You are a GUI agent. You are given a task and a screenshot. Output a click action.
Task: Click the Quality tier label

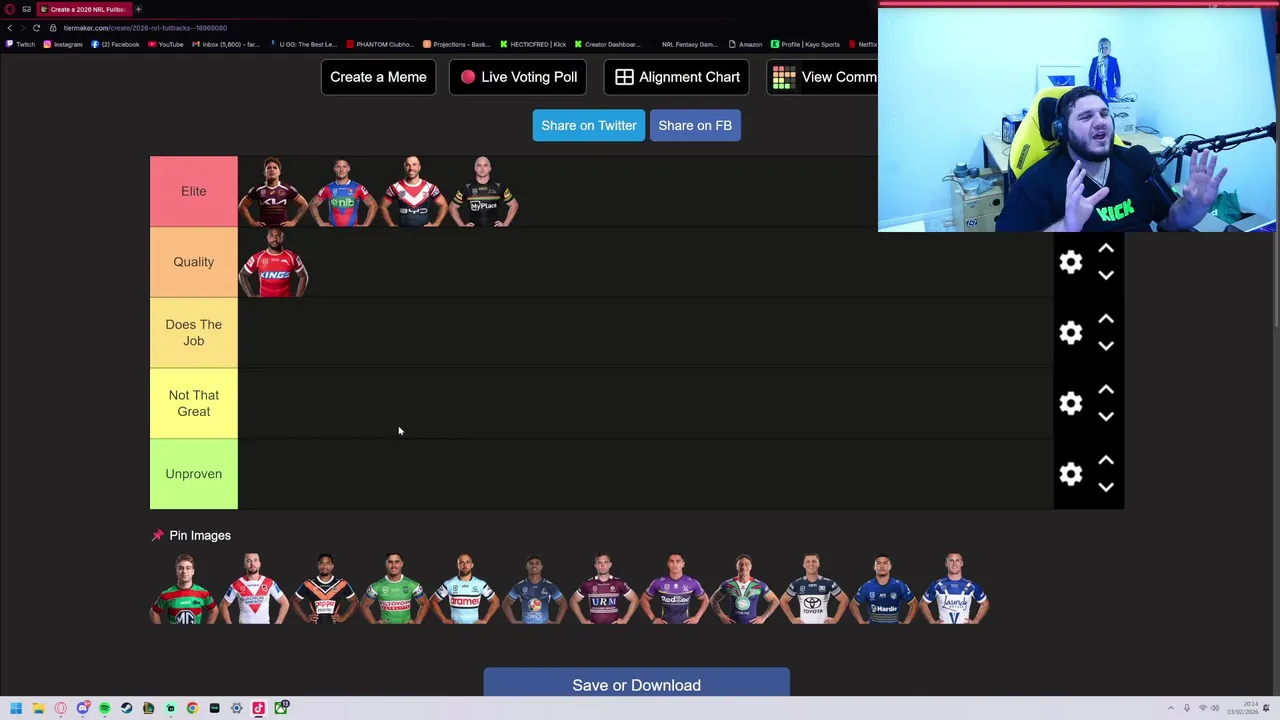(x=194, y=262)
